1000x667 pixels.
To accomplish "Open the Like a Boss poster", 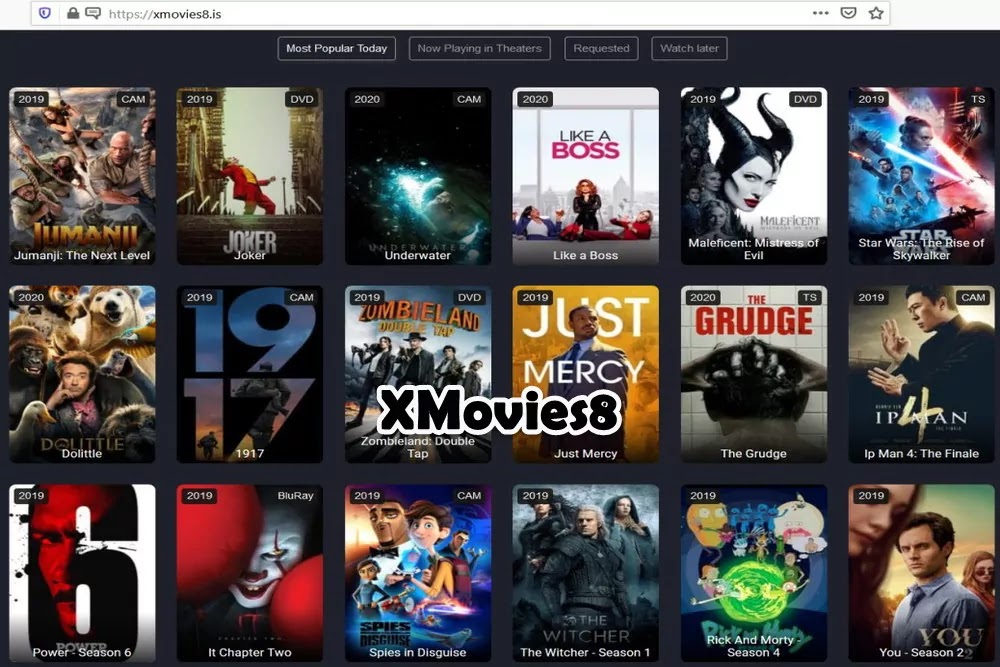I will (585, 176).
